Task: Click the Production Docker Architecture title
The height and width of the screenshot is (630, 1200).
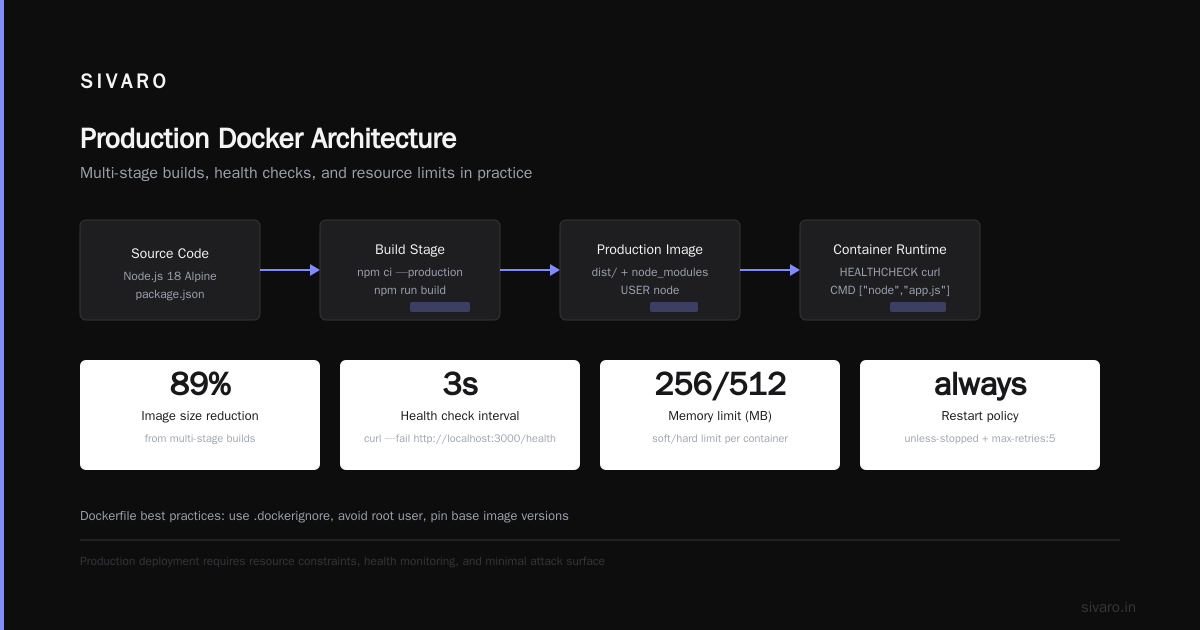Action: point(268,139)
